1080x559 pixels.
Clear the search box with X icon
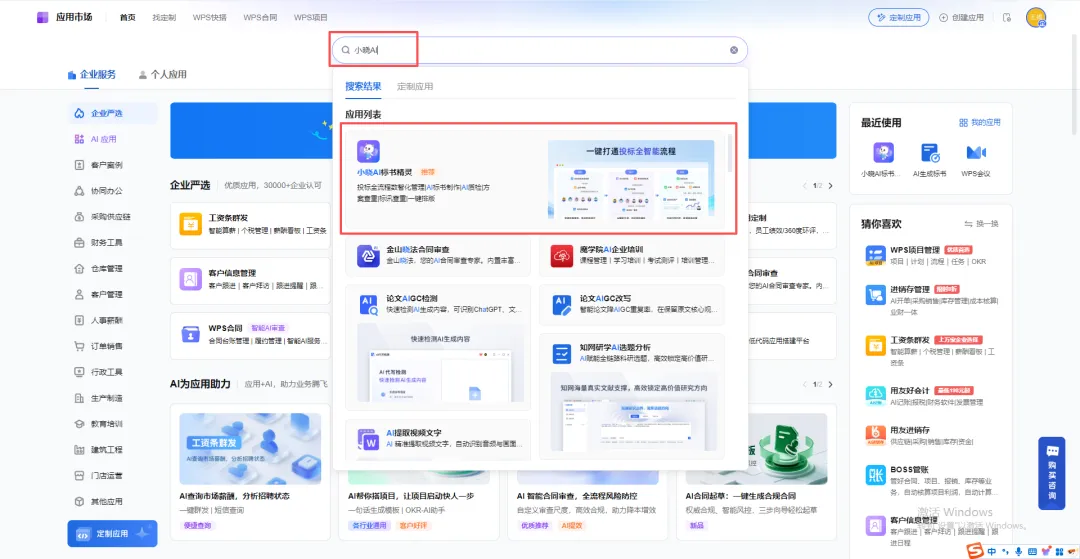click(x=734, y=50)
